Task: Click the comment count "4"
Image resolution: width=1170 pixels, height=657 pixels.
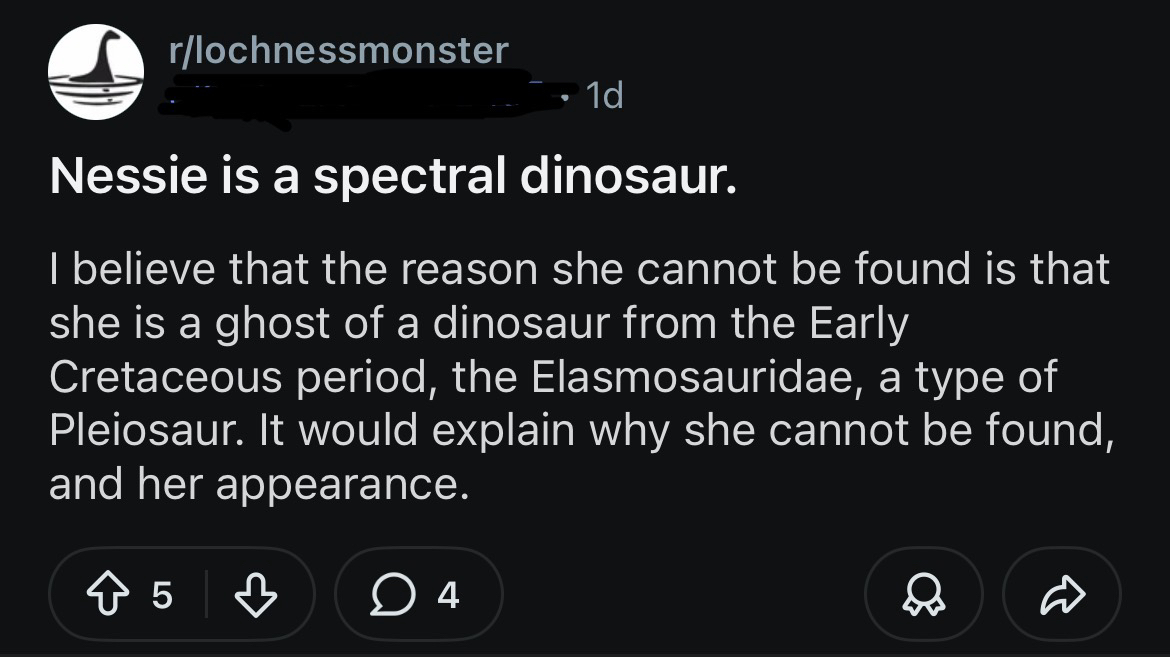Action: tap(449, 595)
